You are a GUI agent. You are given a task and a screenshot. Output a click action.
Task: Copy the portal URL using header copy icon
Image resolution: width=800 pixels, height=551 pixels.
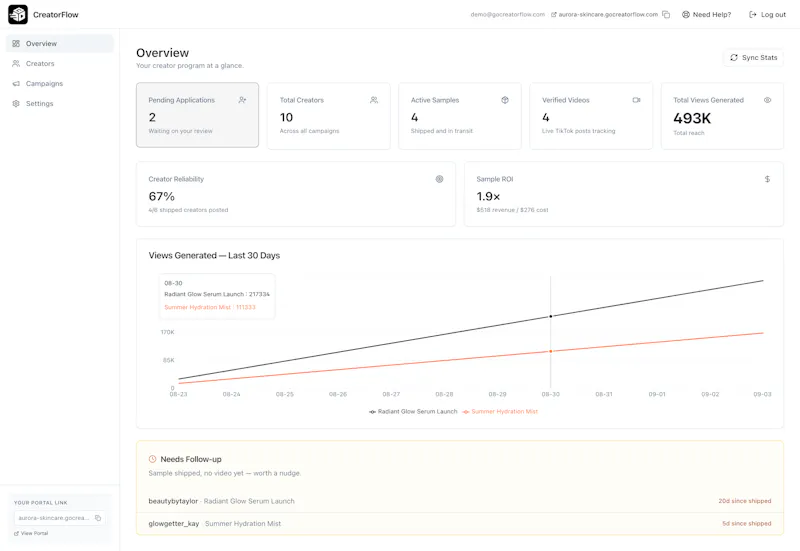coord(666,14)
